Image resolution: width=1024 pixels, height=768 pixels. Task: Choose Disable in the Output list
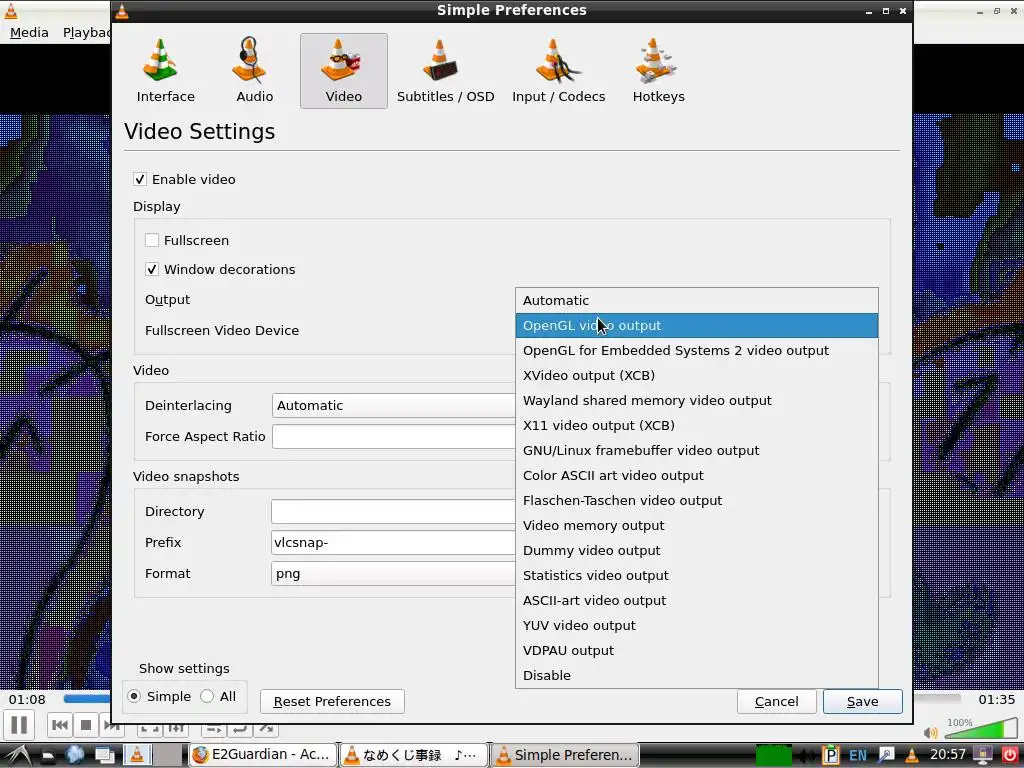(697, 675)
